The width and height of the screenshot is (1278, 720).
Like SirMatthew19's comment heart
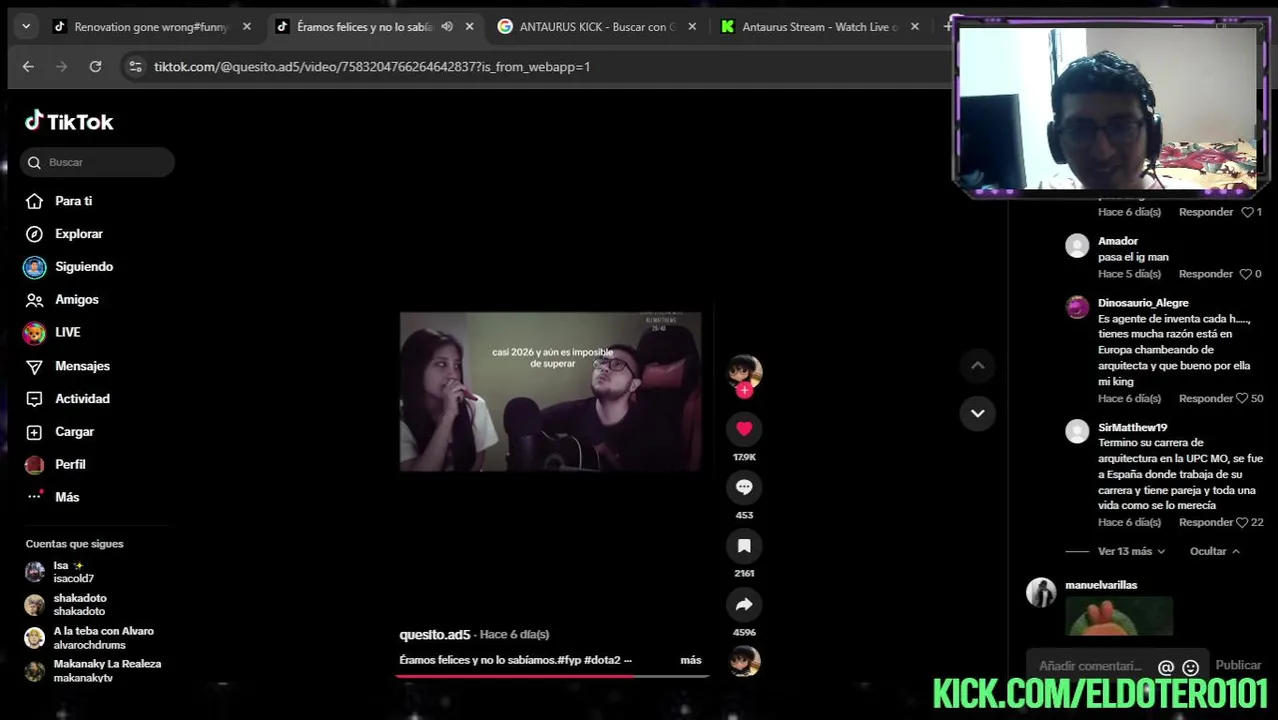tap(1242, 522)
